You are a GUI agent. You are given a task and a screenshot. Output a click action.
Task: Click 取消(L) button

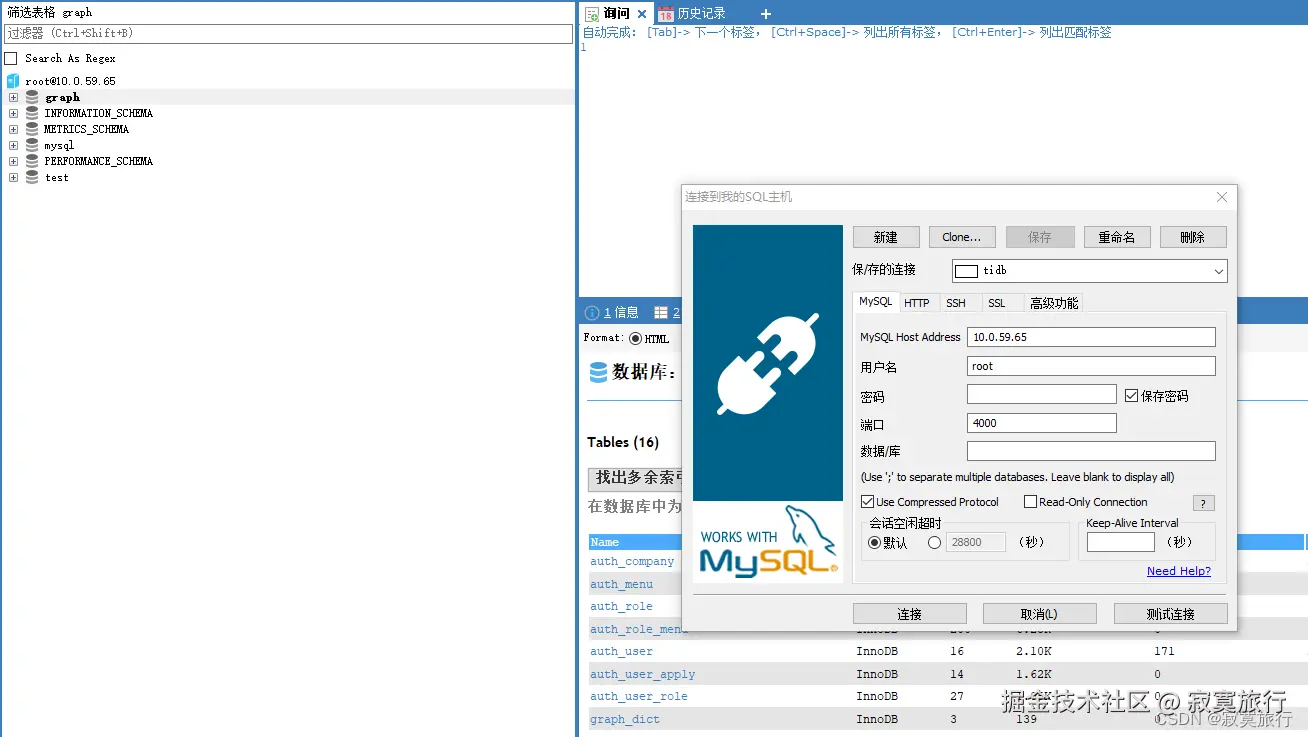tap(1040, 614)
